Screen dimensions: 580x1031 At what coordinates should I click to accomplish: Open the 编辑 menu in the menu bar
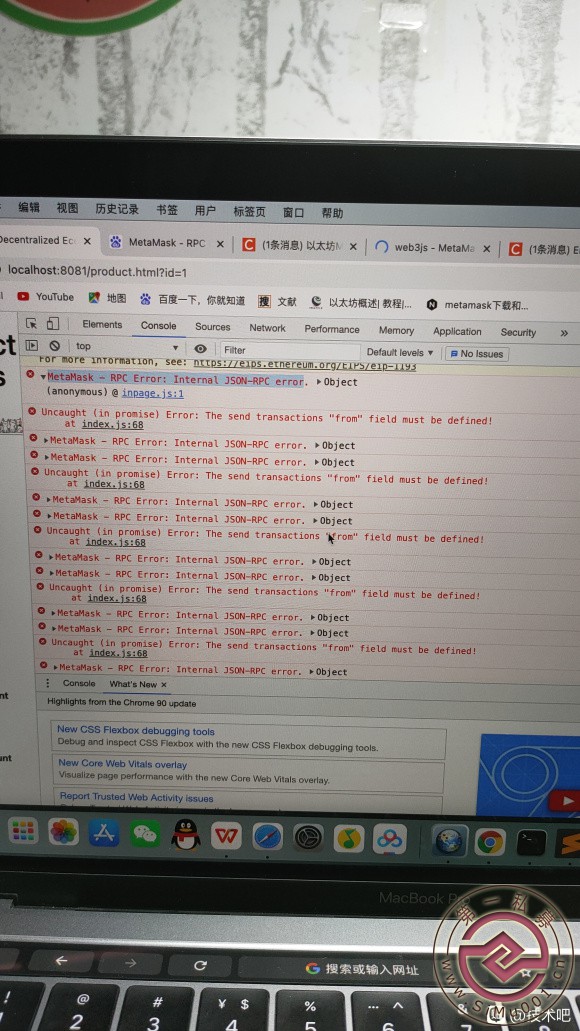click(29, 208)
